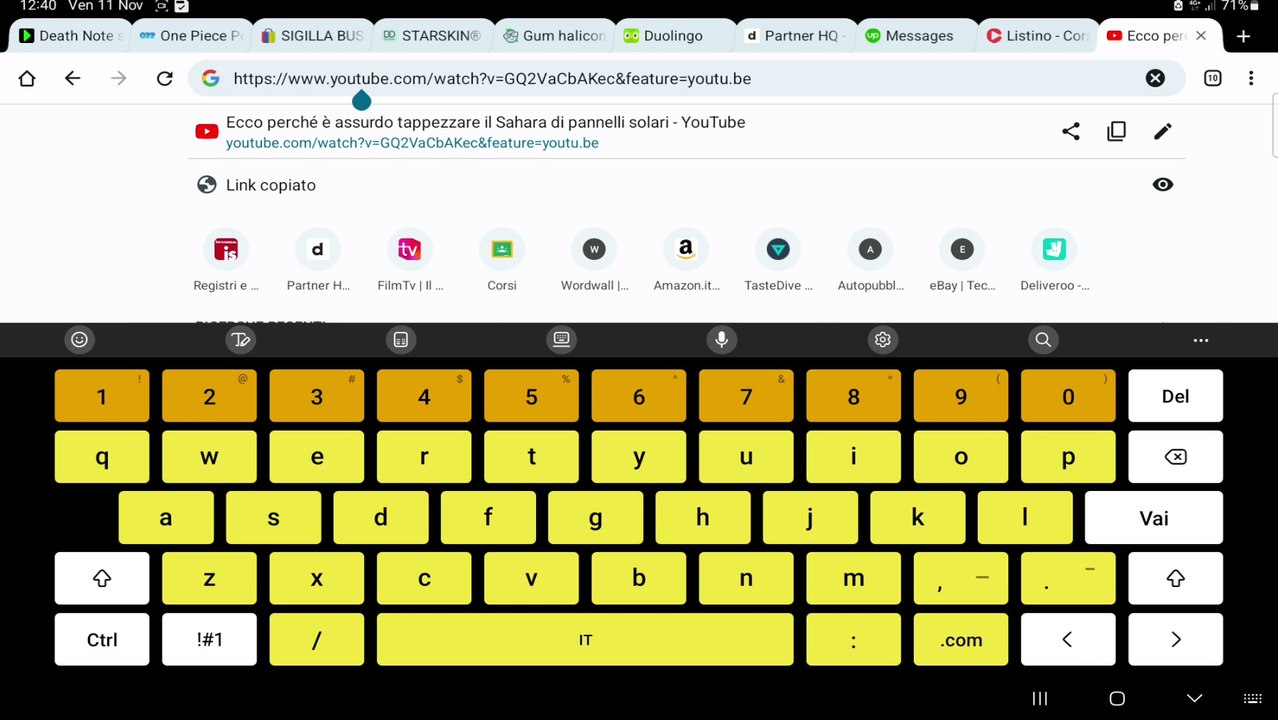1278x720 pixels.
Task: Go back with the back arrow
Action: click(72, 78)
